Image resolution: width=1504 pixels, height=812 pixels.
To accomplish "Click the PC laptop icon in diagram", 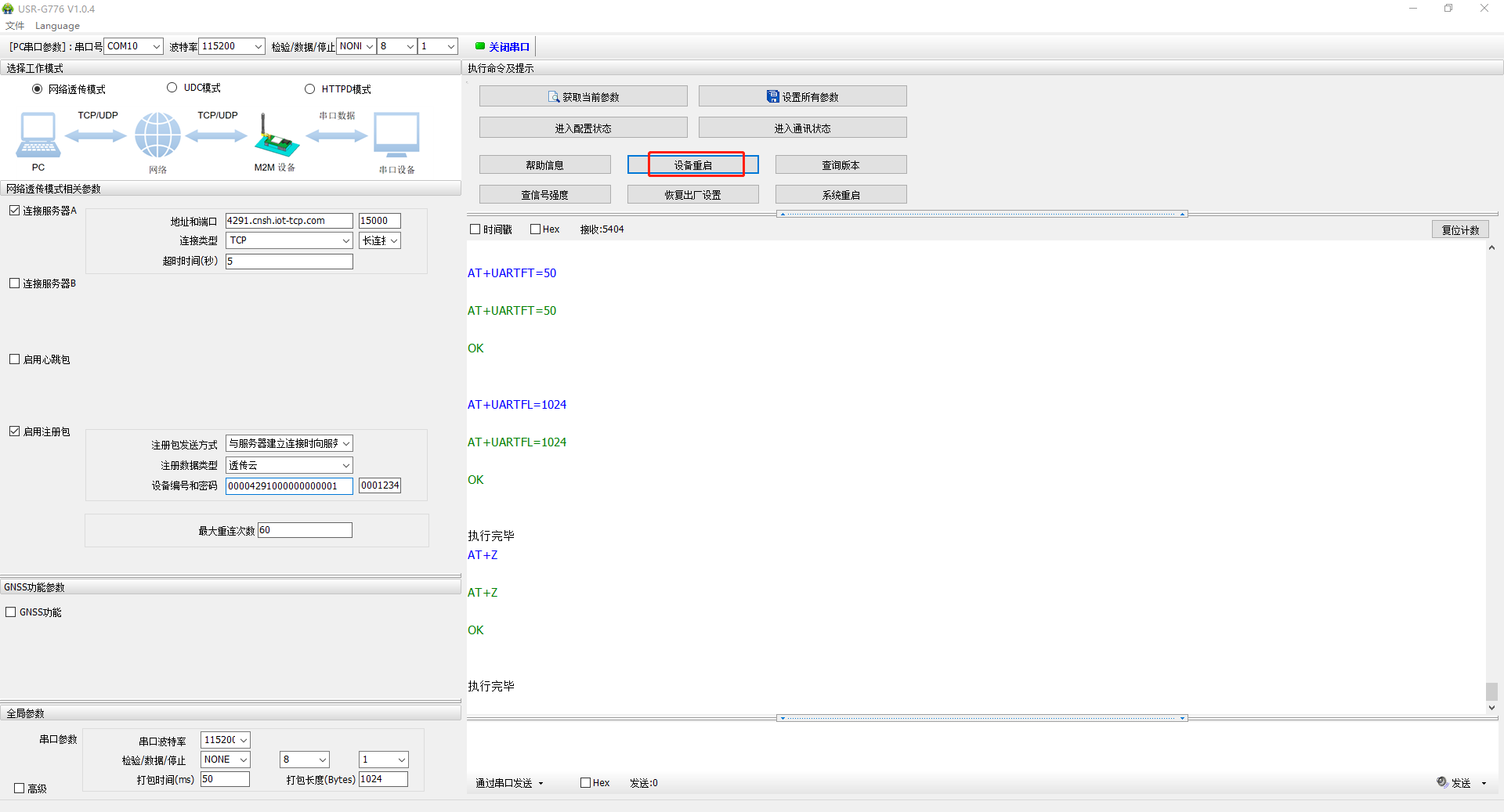I will [38, 135].
